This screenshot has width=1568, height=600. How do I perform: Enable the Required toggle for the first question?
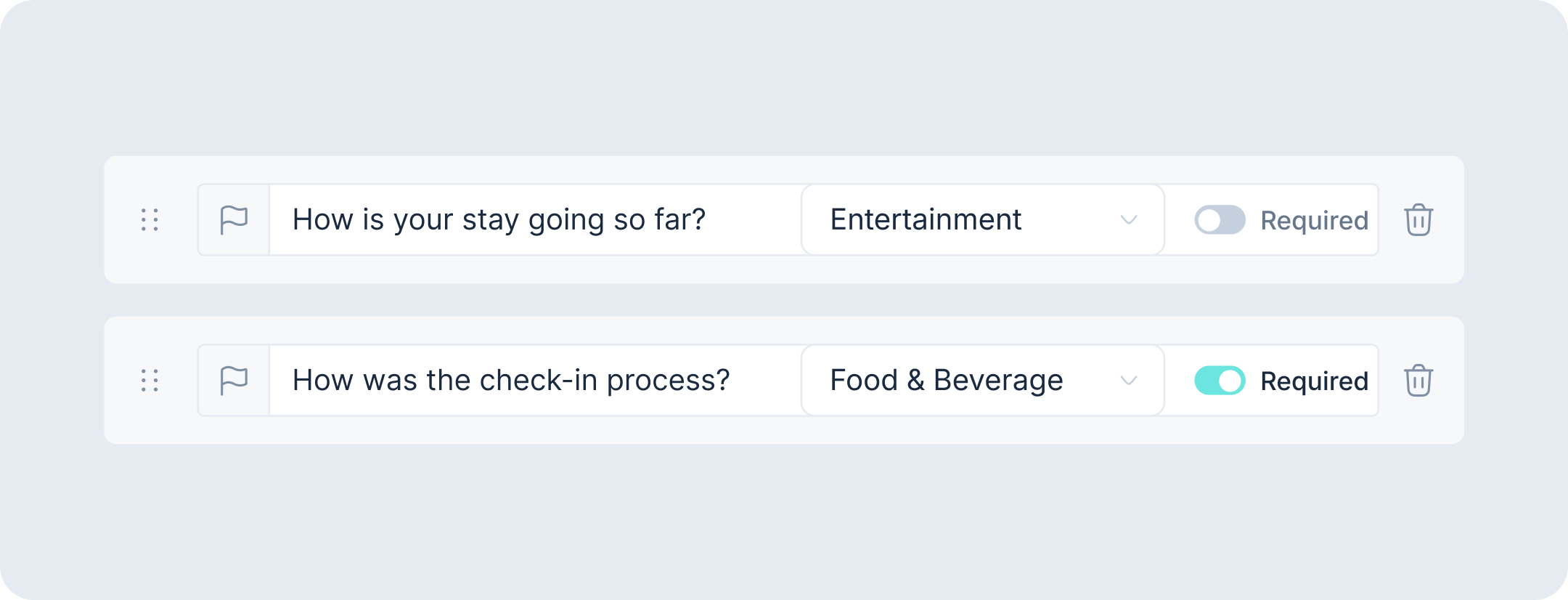(x=1220, y=219)
